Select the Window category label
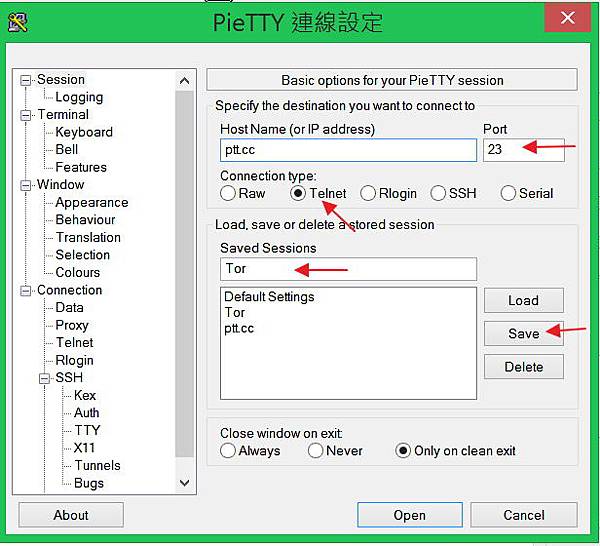This screenshot has height=546, width=600. click(x=60, y=184)
